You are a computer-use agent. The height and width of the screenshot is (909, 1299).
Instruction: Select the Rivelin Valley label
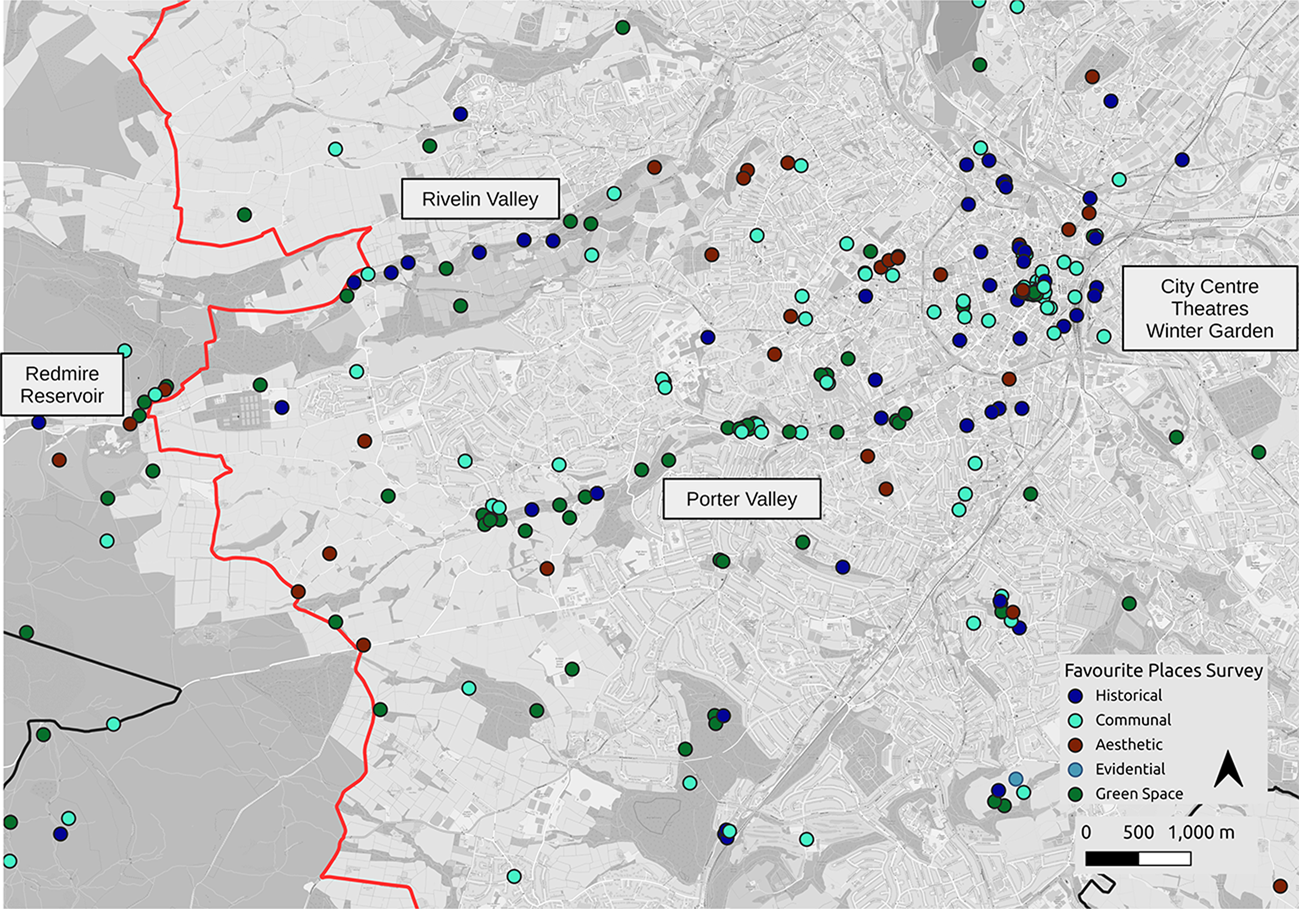click(x=479, y=200)
